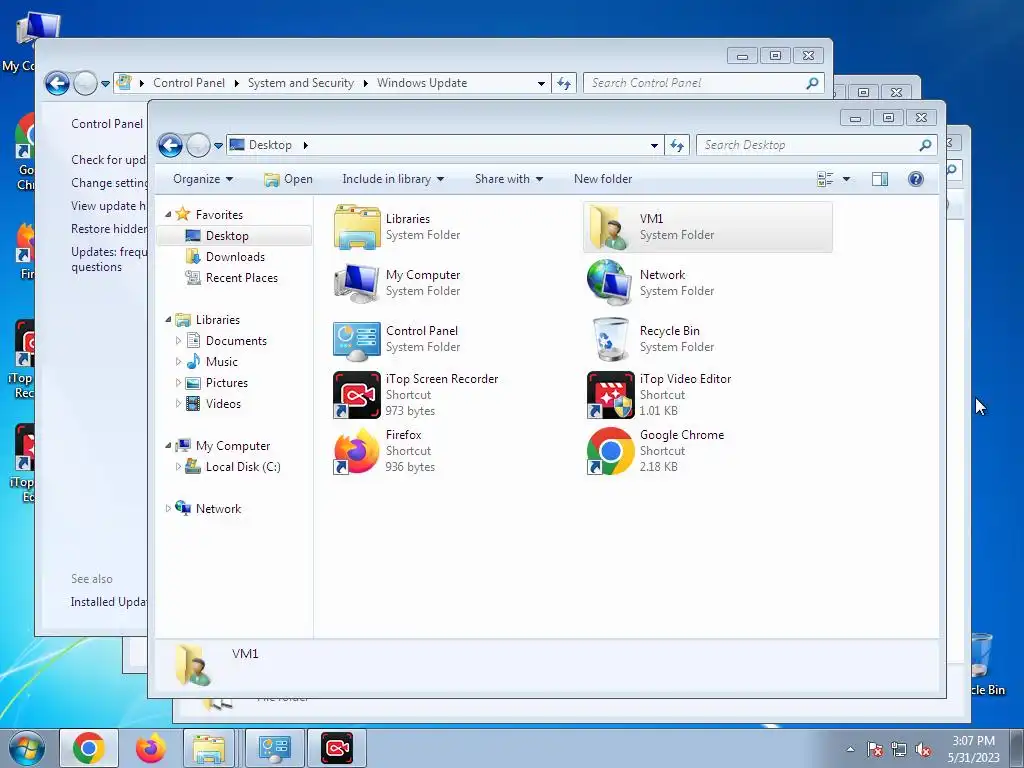Click Windows Update breadcrumb
The image size is (1024, 768).
[422, 83]
